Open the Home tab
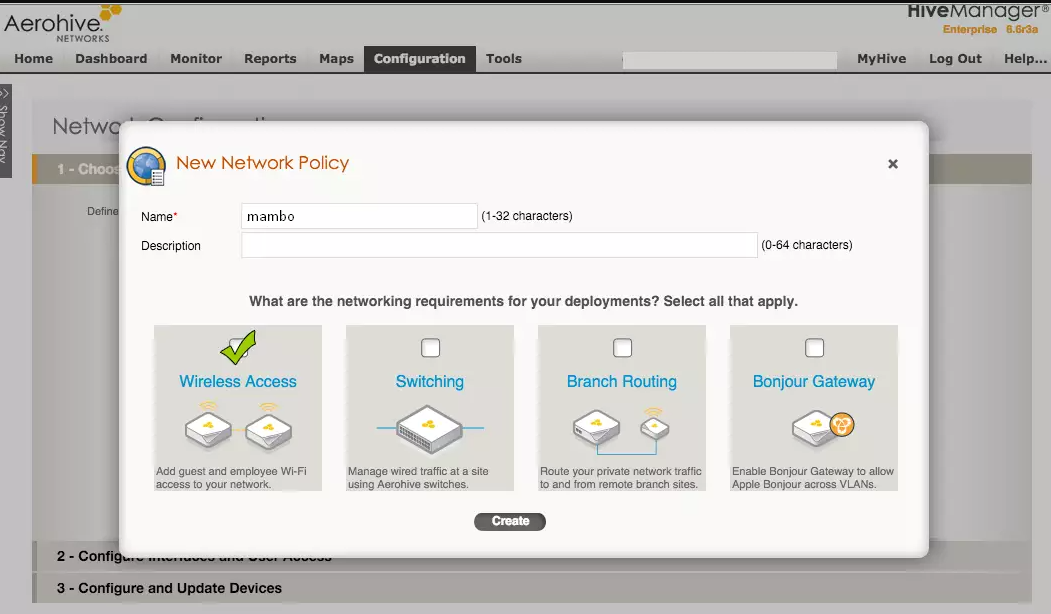The height and width of the screenshot is (614, 1051). (34, 58)
